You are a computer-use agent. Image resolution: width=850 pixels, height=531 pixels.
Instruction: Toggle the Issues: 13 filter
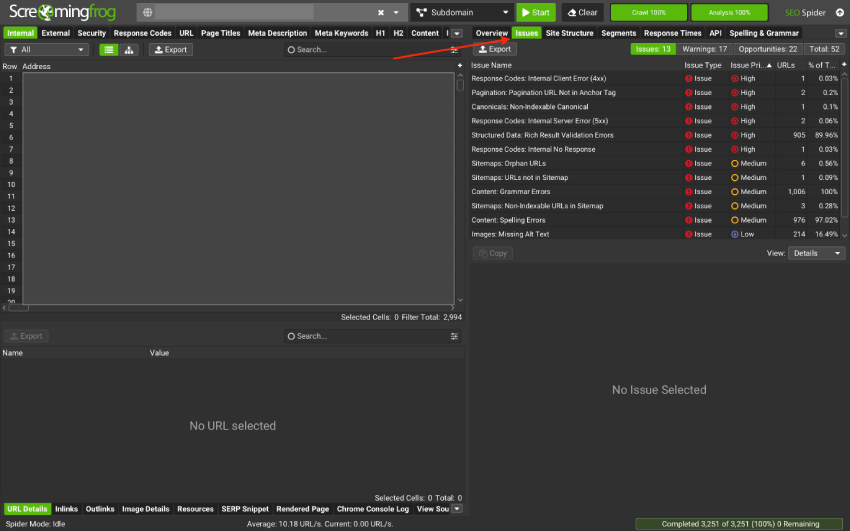tap(653, 49)
